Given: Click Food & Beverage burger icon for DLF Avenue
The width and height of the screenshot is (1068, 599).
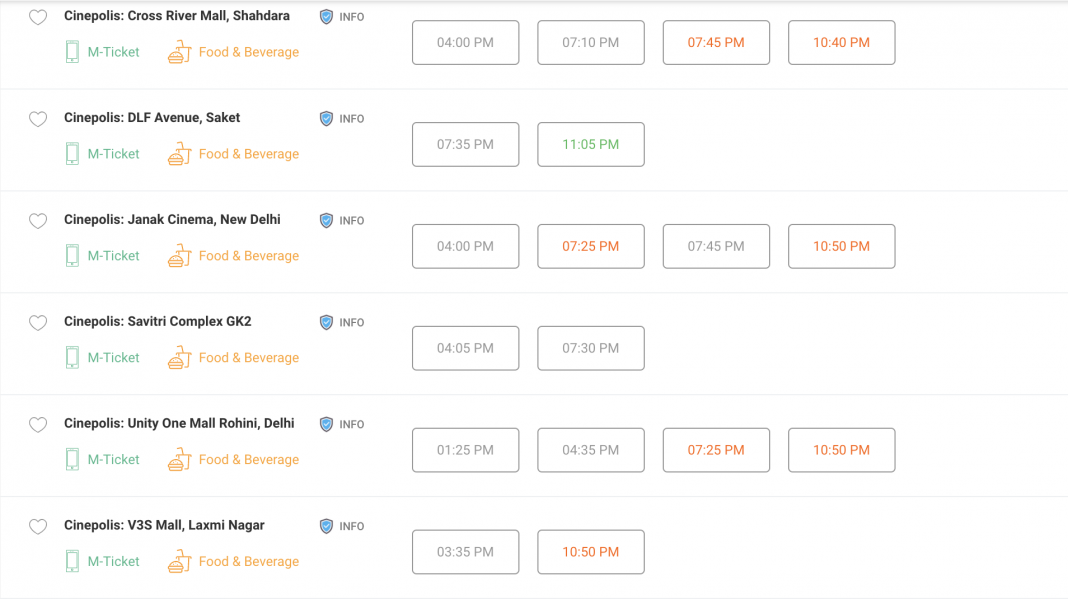Looking at the screenshot, I should [x=180, y=154].
